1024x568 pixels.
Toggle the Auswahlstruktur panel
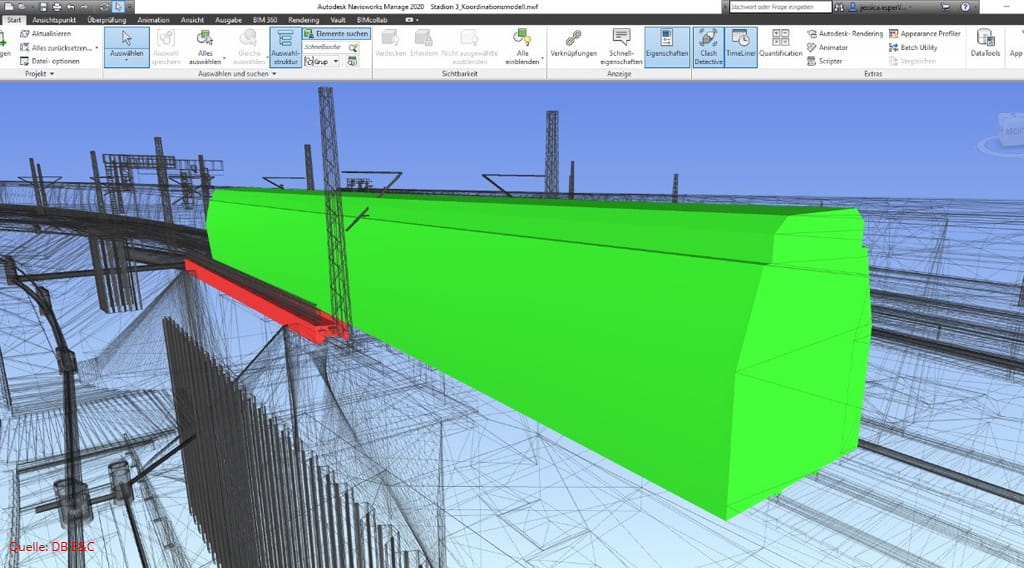click(x=285, y=47)
